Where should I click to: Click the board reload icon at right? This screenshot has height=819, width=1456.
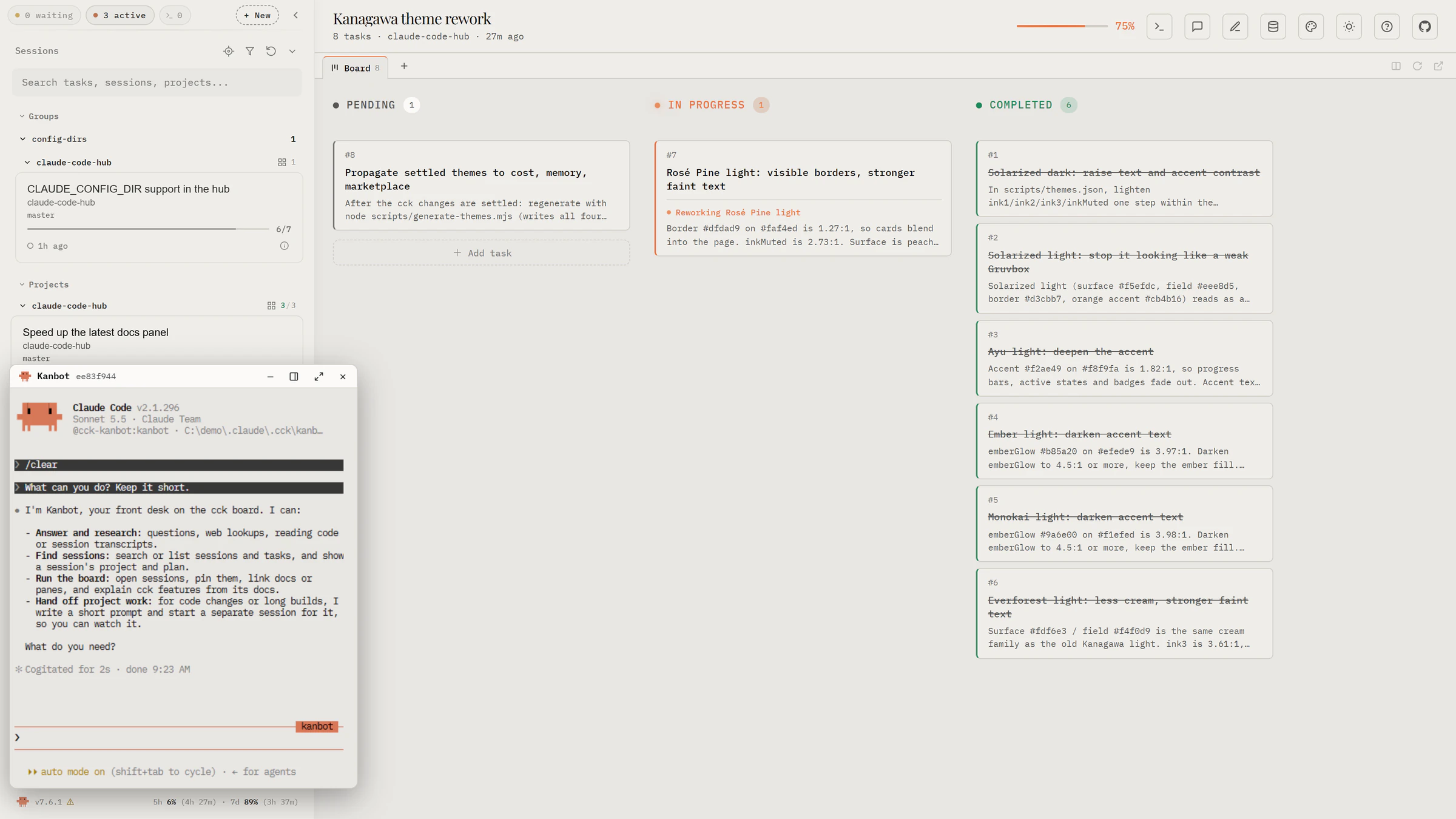(x=1417, y=66)
